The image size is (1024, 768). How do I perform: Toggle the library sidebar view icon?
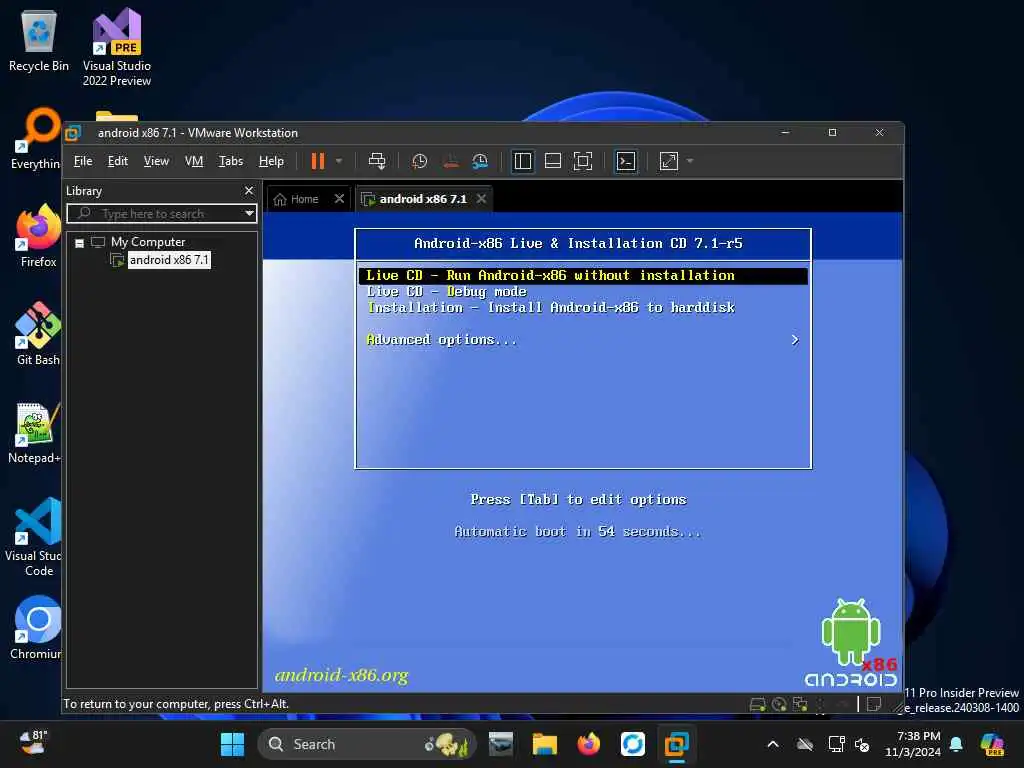click(x=522, y=161)
